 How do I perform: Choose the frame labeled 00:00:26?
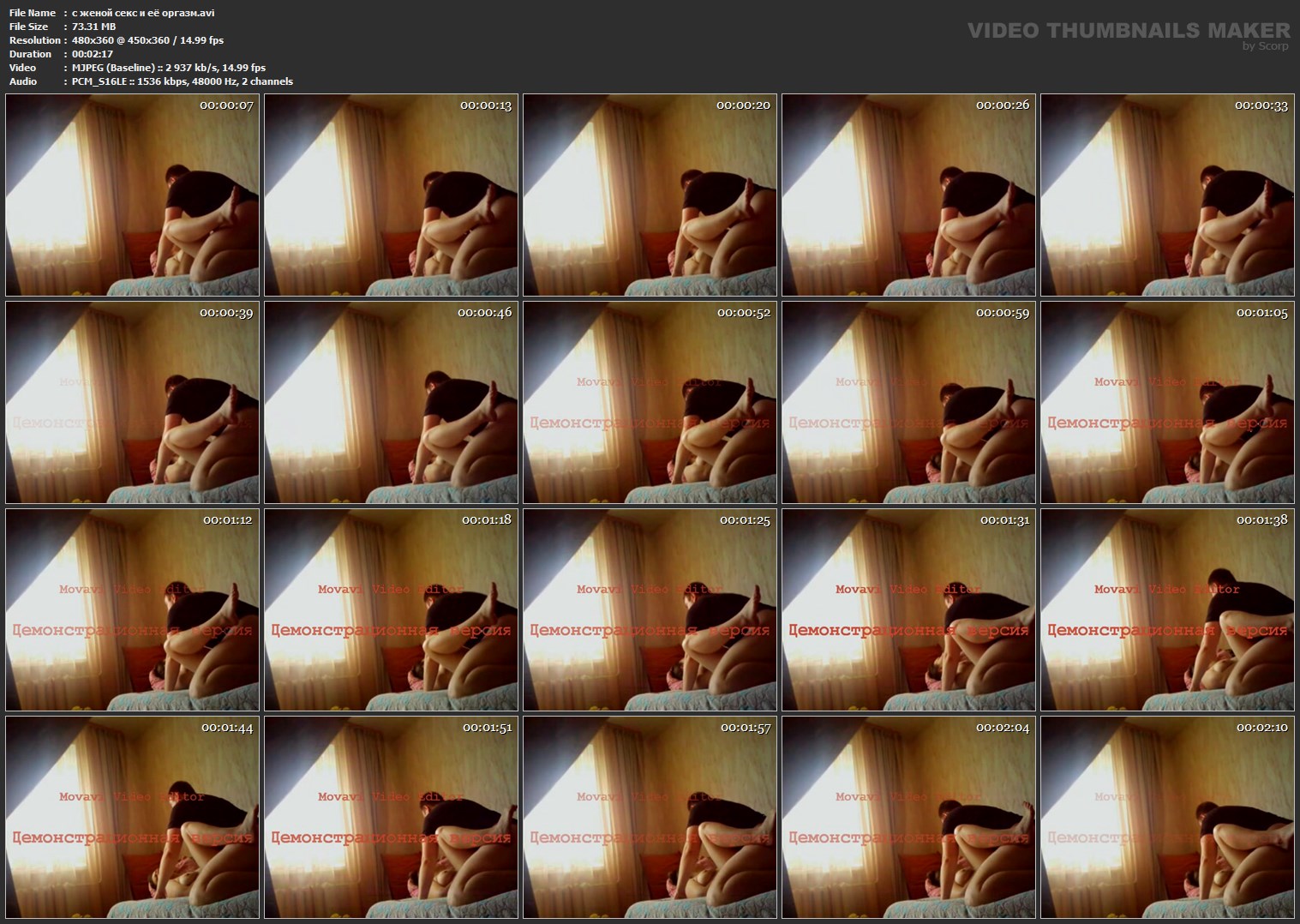click(908, 195)
